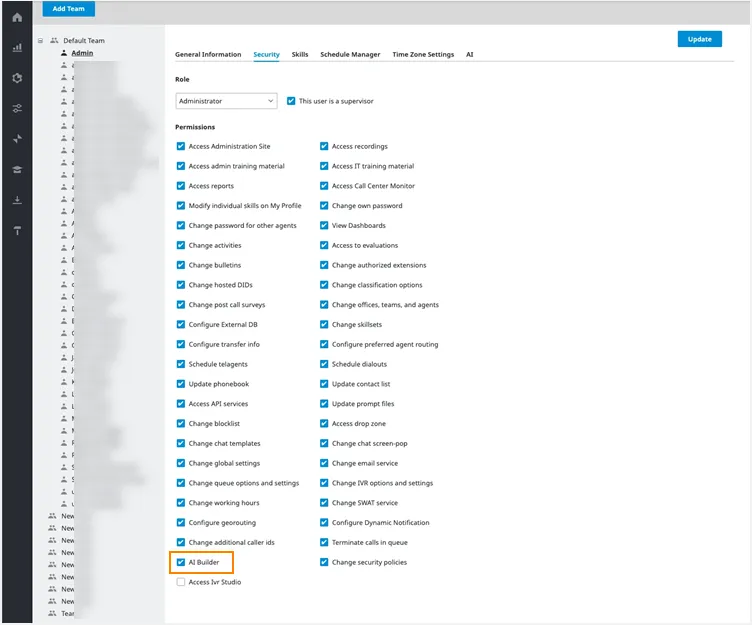Toggle View Dashboards checkbox

coord(324,225)
